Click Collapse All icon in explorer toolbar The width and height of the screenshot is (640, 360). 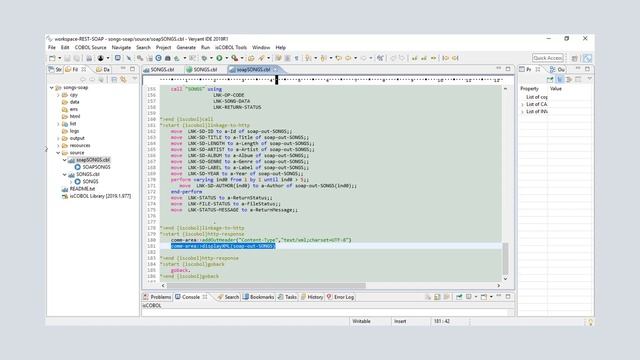tap(114, 80)
